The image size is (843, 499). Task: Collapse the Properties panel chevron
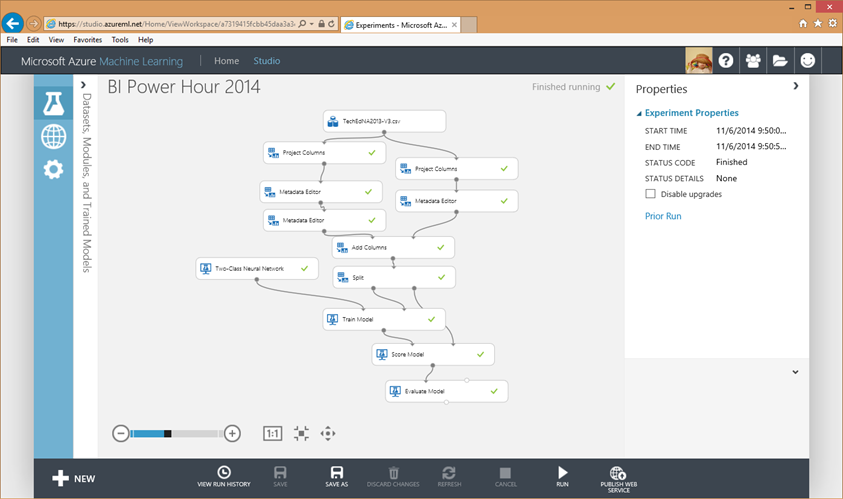(796, 86)
